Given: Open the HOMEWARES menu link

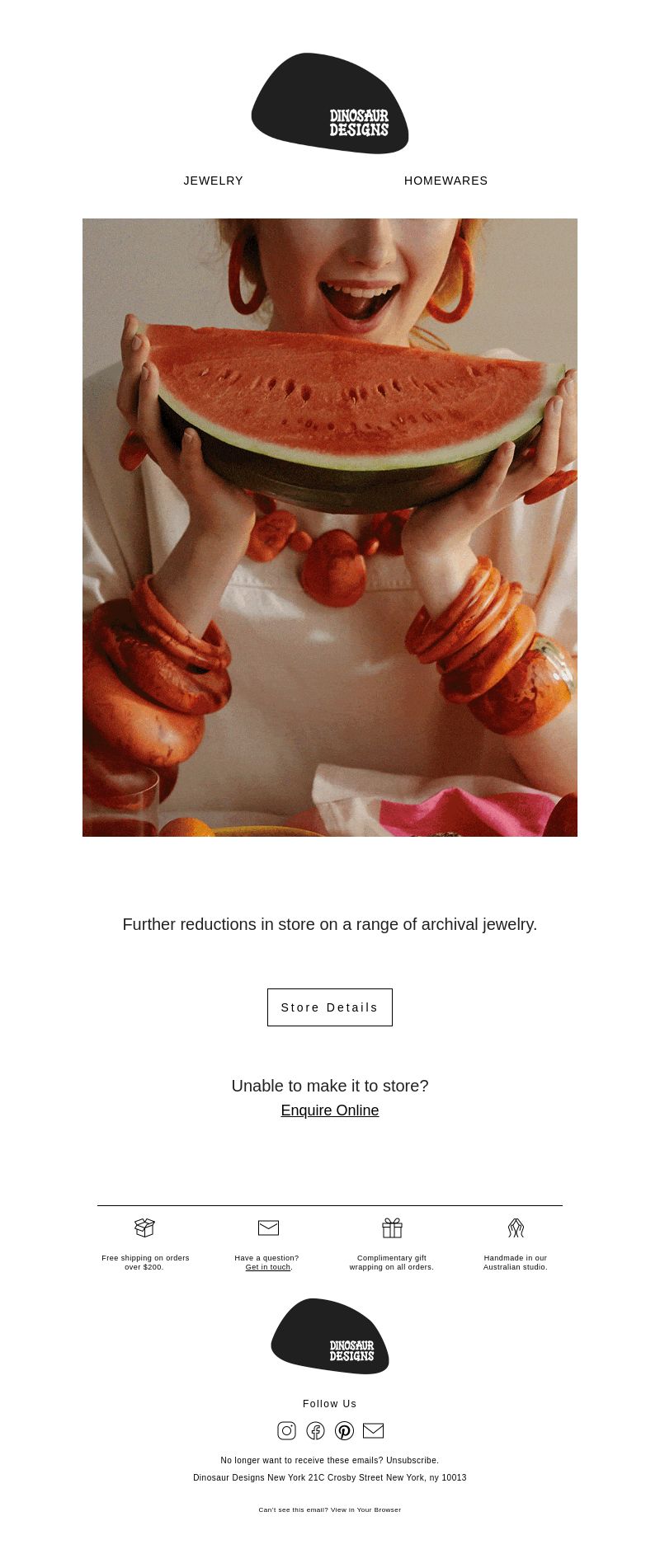Looking at the screenshot, I should 446,181.
